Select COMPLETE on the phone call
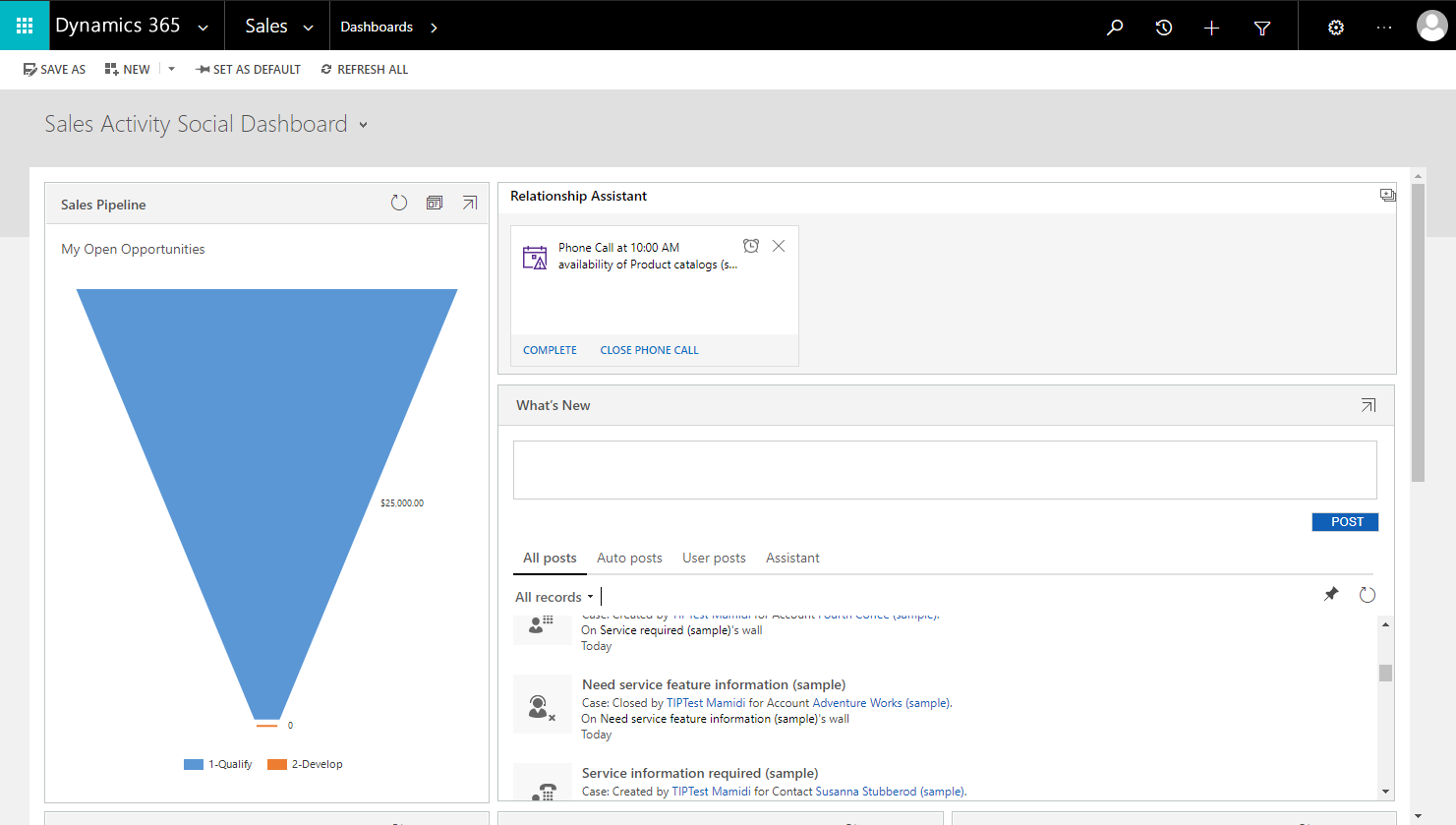 [550, 349]
